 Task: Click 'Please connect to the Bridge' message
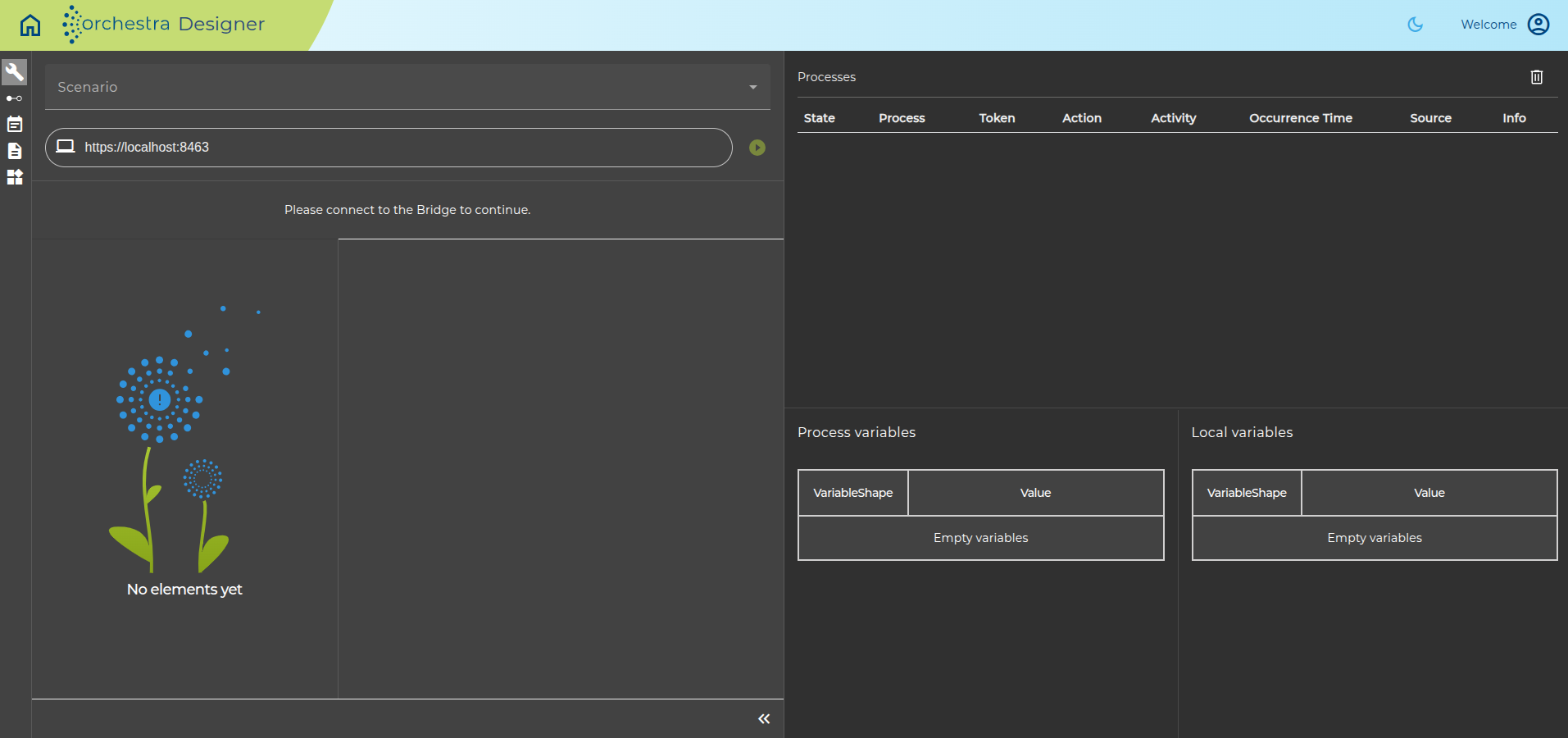[x=407, y=210]
